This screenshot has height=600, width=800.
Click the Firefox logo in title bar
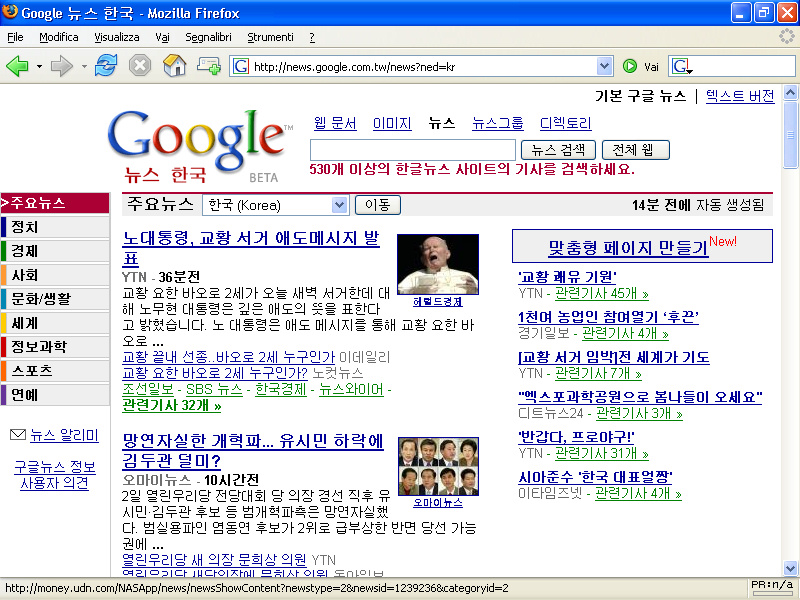click(x=10, y=12)
